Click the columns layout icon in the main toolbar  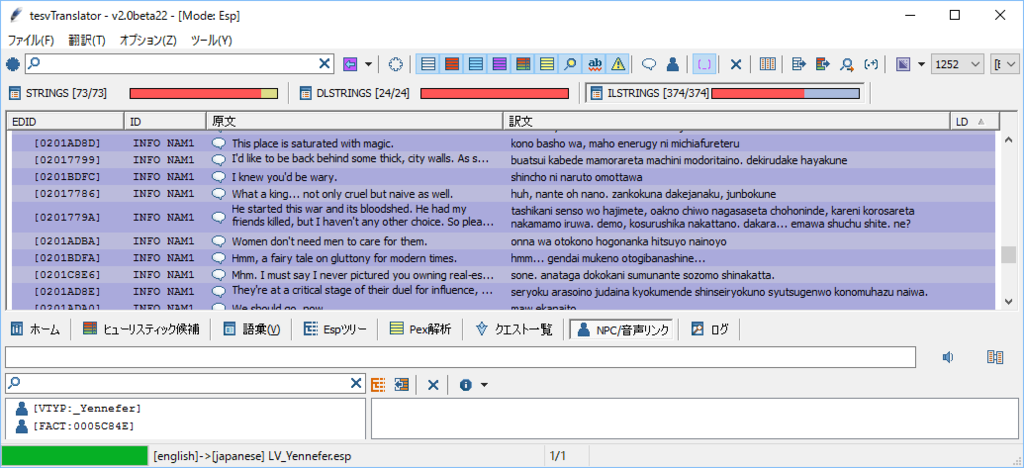(767, 64)
